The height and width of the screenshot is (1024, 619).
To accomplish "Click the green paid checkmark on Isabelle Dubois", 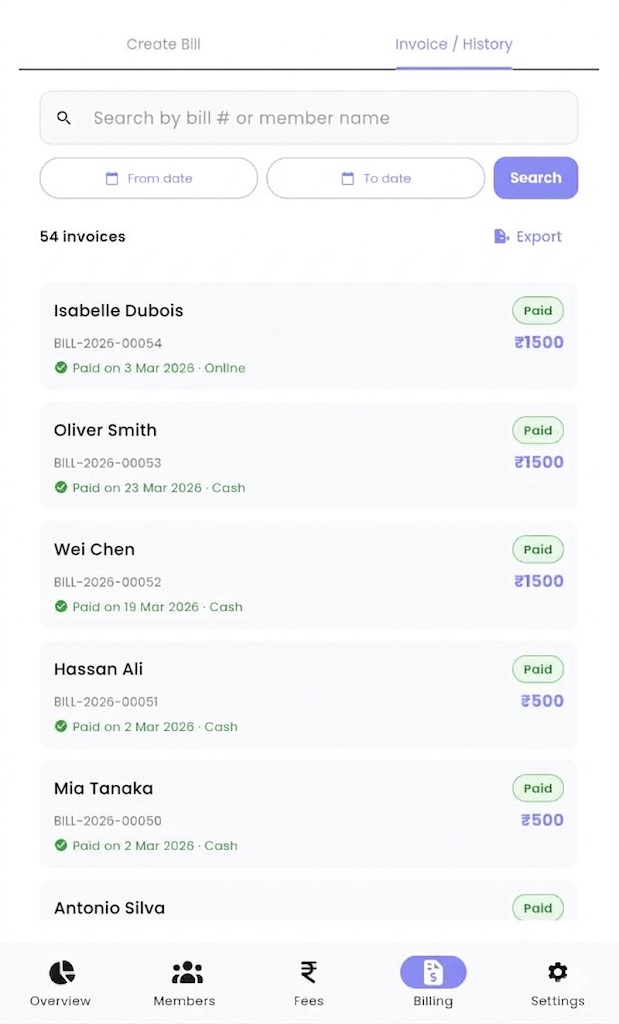I will pos(61,368).
